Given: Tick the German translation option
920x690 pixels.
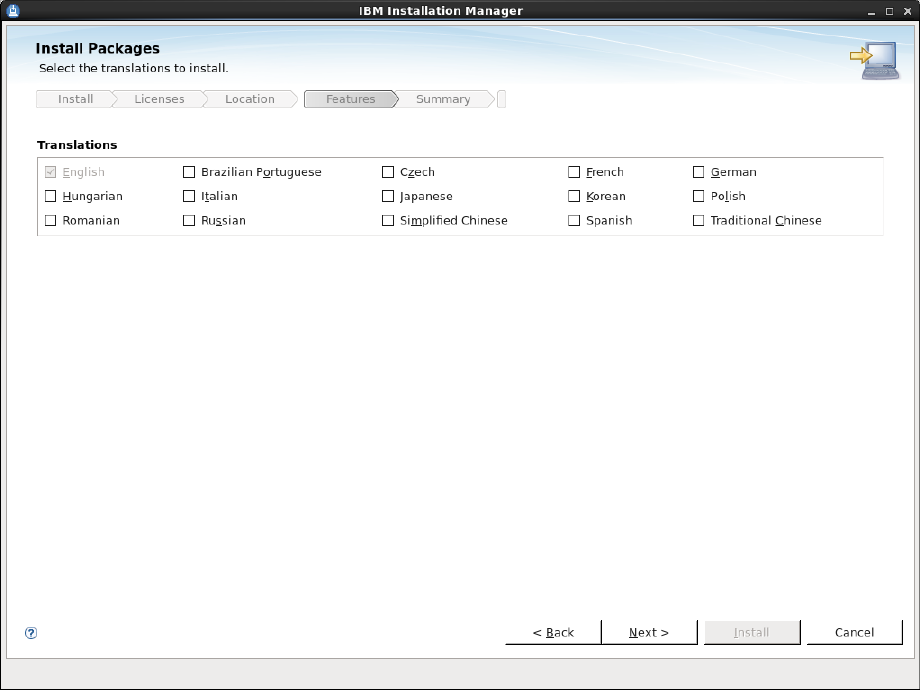Looking at the screenshot, I should (698, 172).
